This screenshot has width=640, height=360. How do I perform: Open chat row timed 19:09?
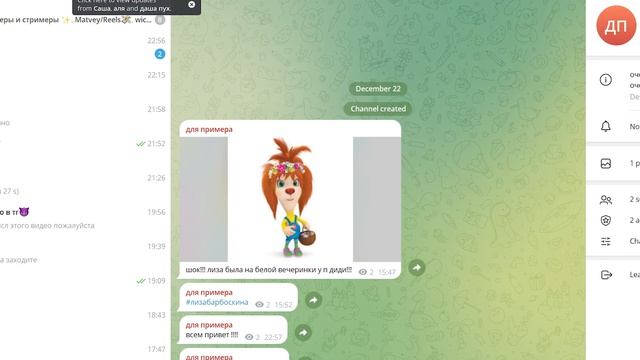pyautogui.click(x=84, y=287)
